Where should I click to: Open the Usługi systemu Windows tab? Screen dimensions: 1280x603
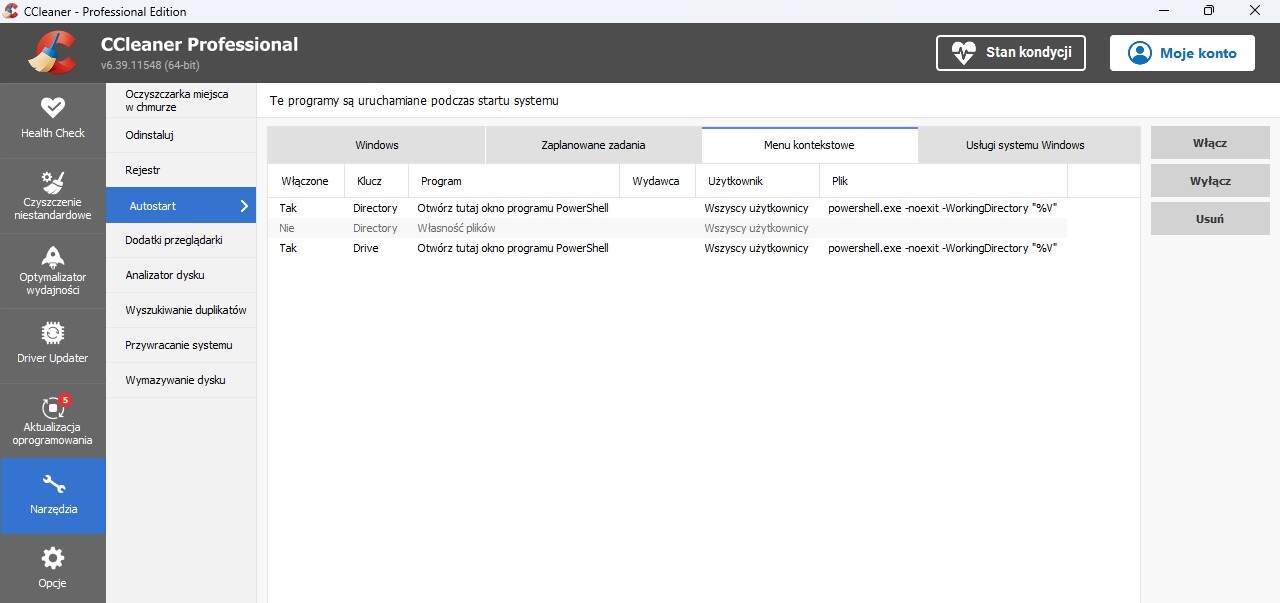[1025, 145]
